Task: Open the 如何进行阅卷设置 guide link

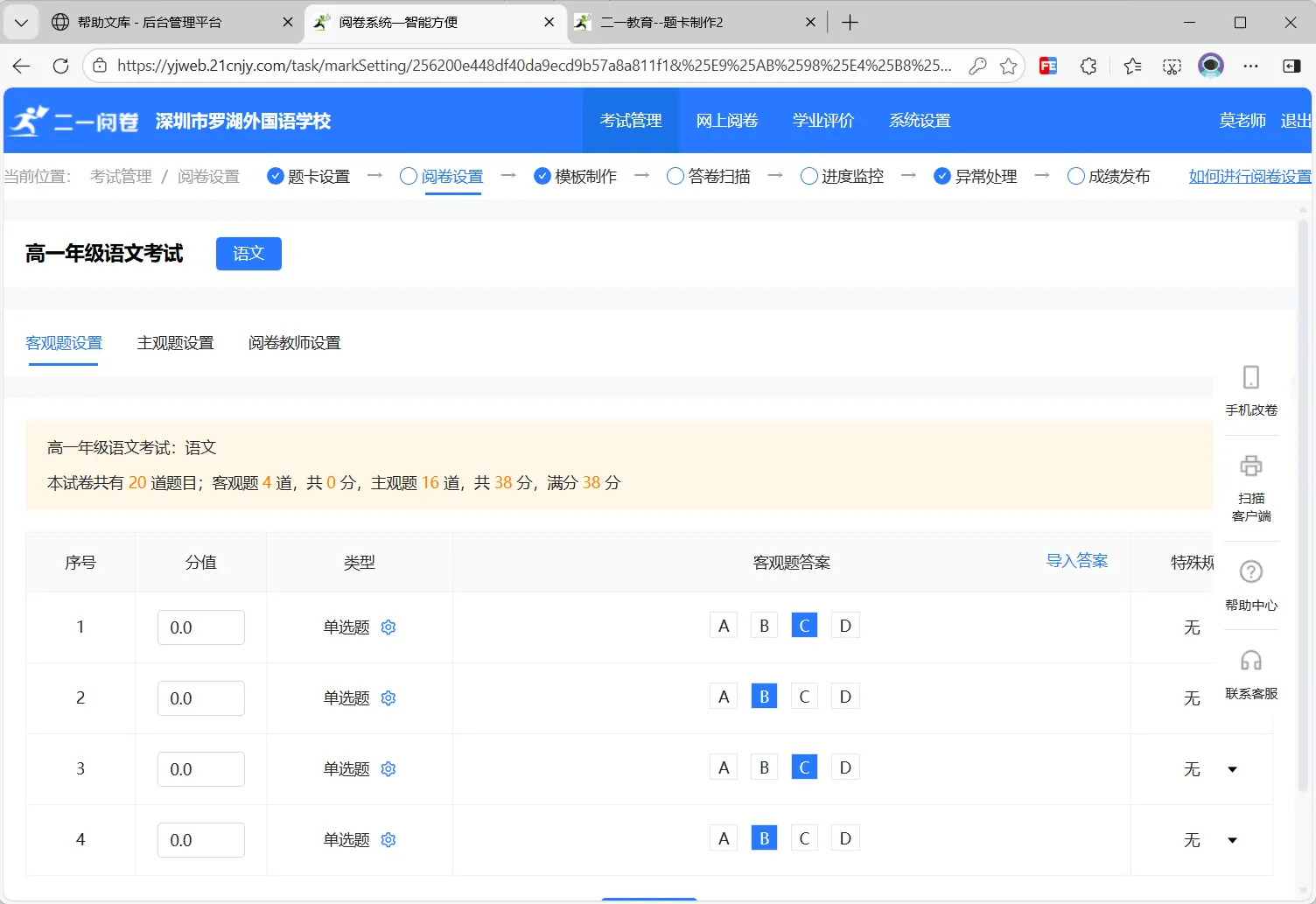Action: [1249, 175]
